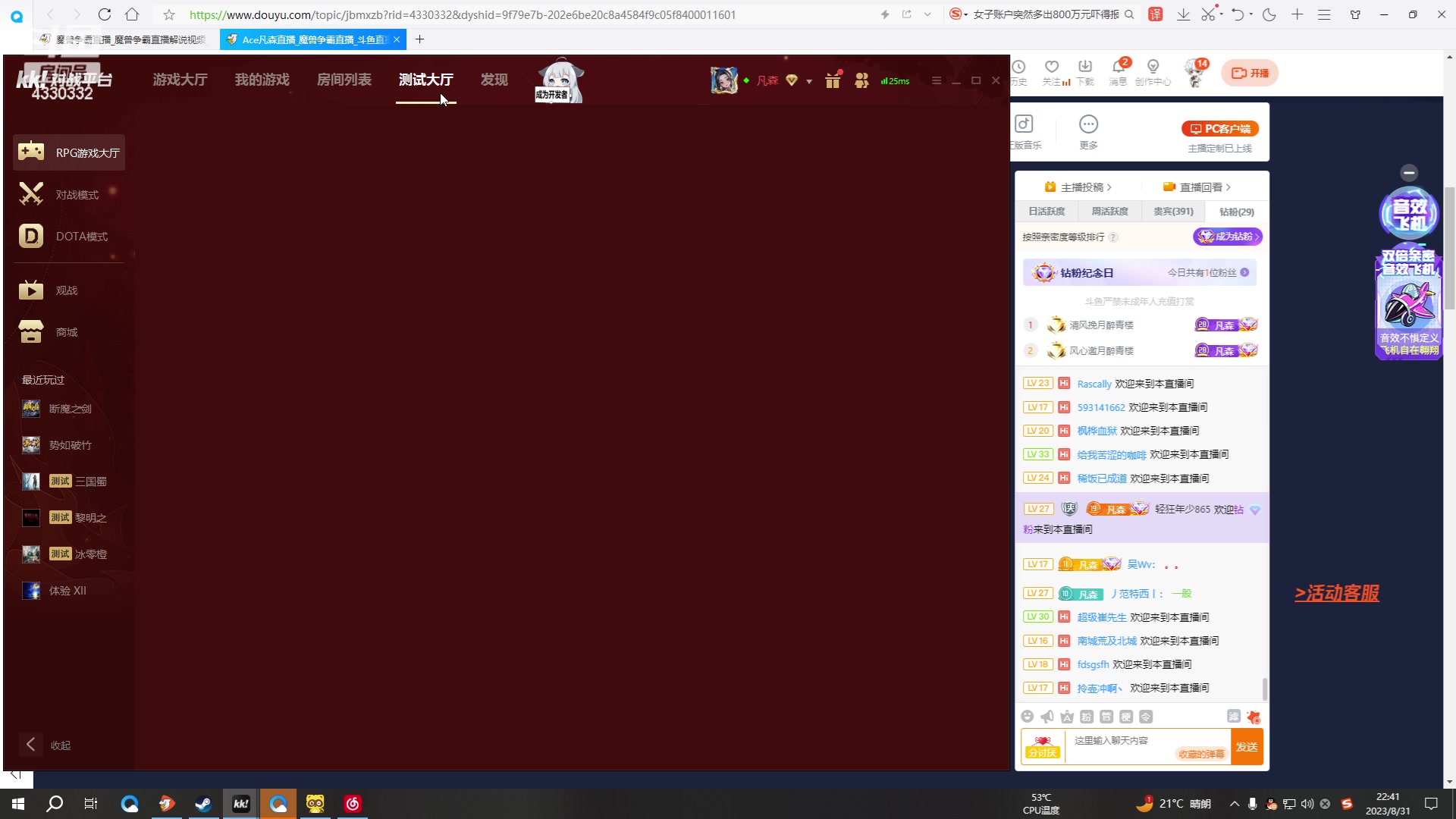The height and width of the screenshot is (819, 1456).
Task: Launch recent game 势如破竹
Action: [58, 445]
